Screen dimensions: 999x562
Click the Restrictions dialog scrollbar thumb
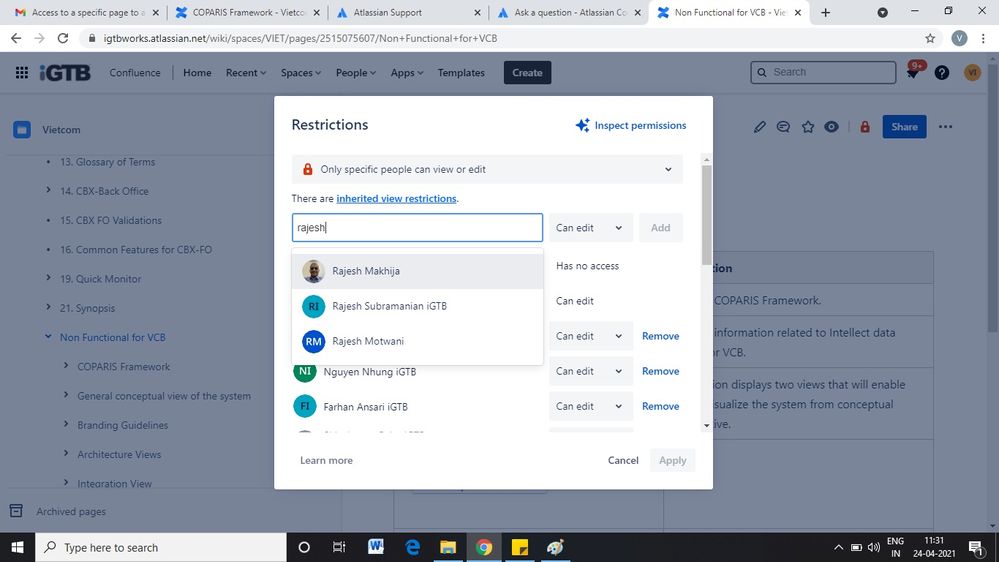(x=707, y=215)
